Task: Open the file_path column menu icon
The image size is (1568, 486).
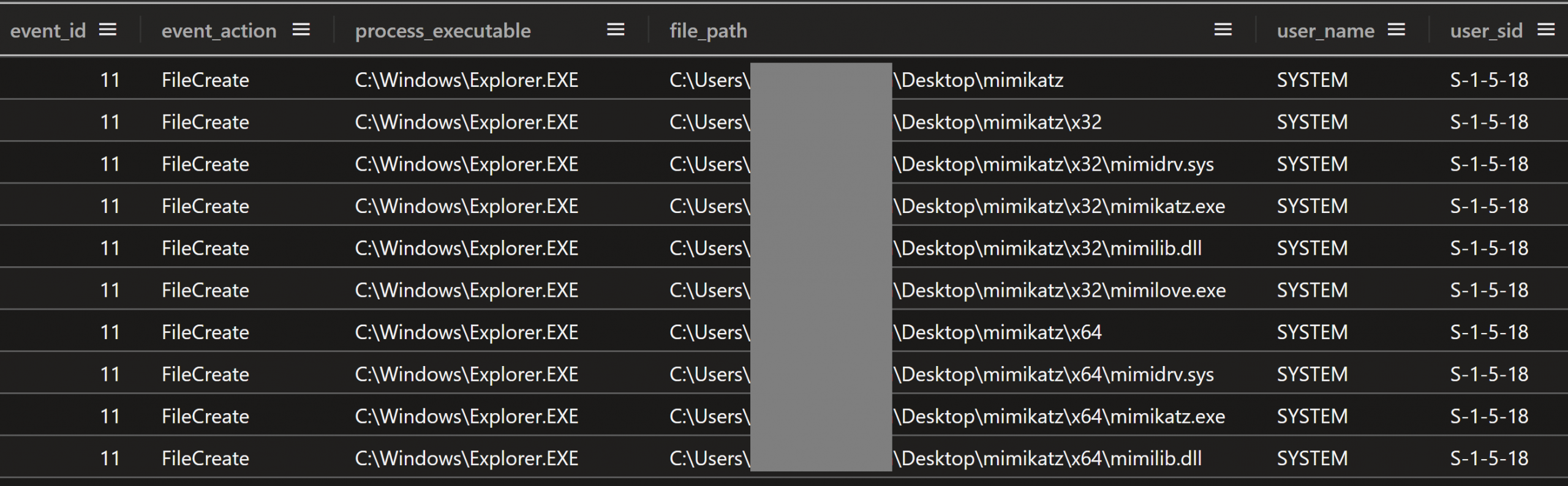Action: [1223, 30]
